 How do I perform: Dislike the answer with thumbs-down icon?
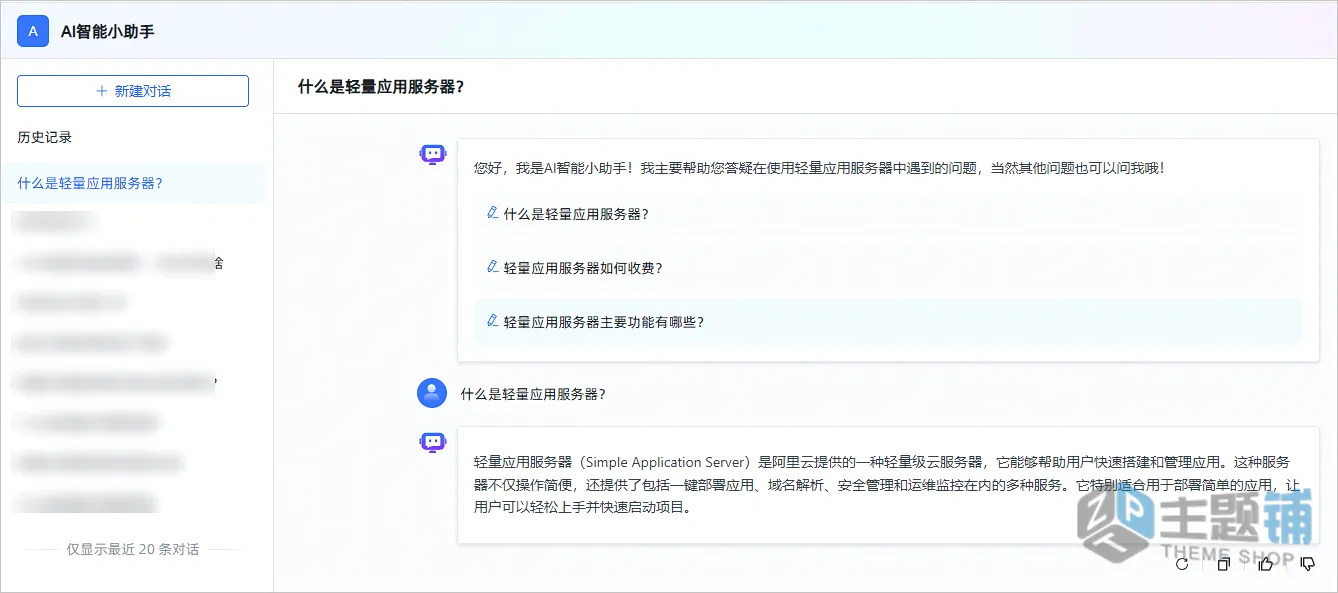click(x=1307, y=564)
